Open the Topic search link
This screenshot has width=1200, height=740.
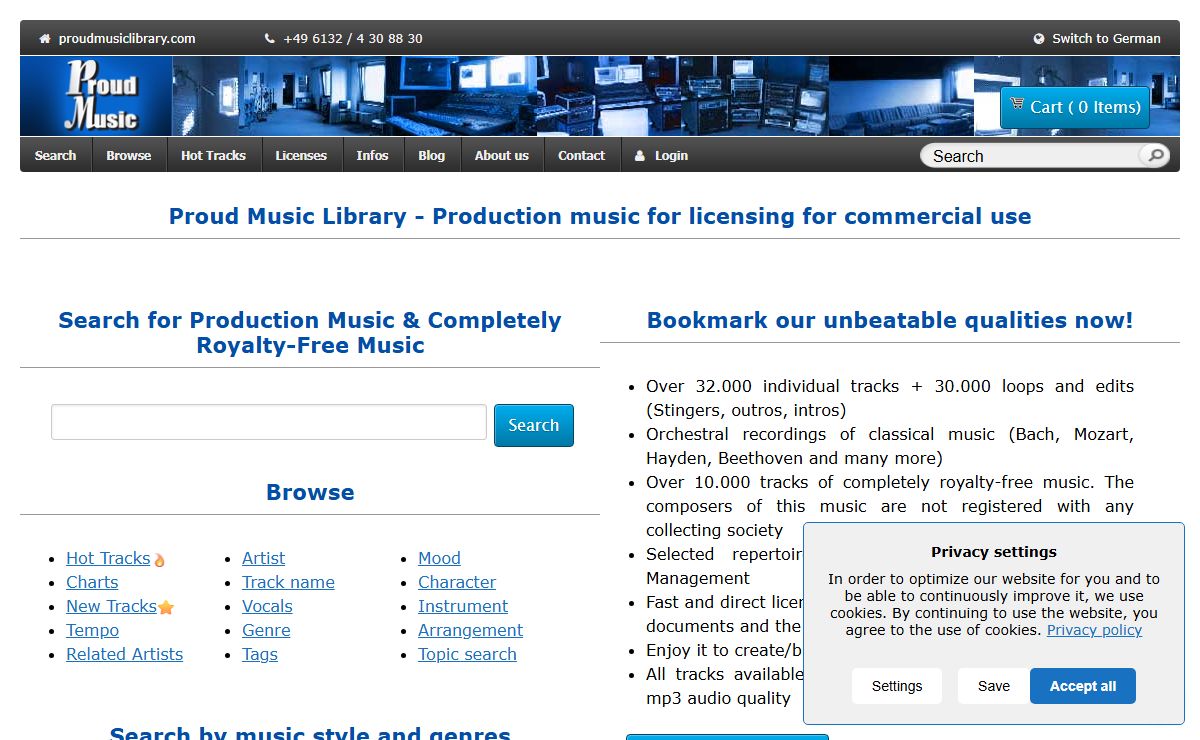[467, 654]
